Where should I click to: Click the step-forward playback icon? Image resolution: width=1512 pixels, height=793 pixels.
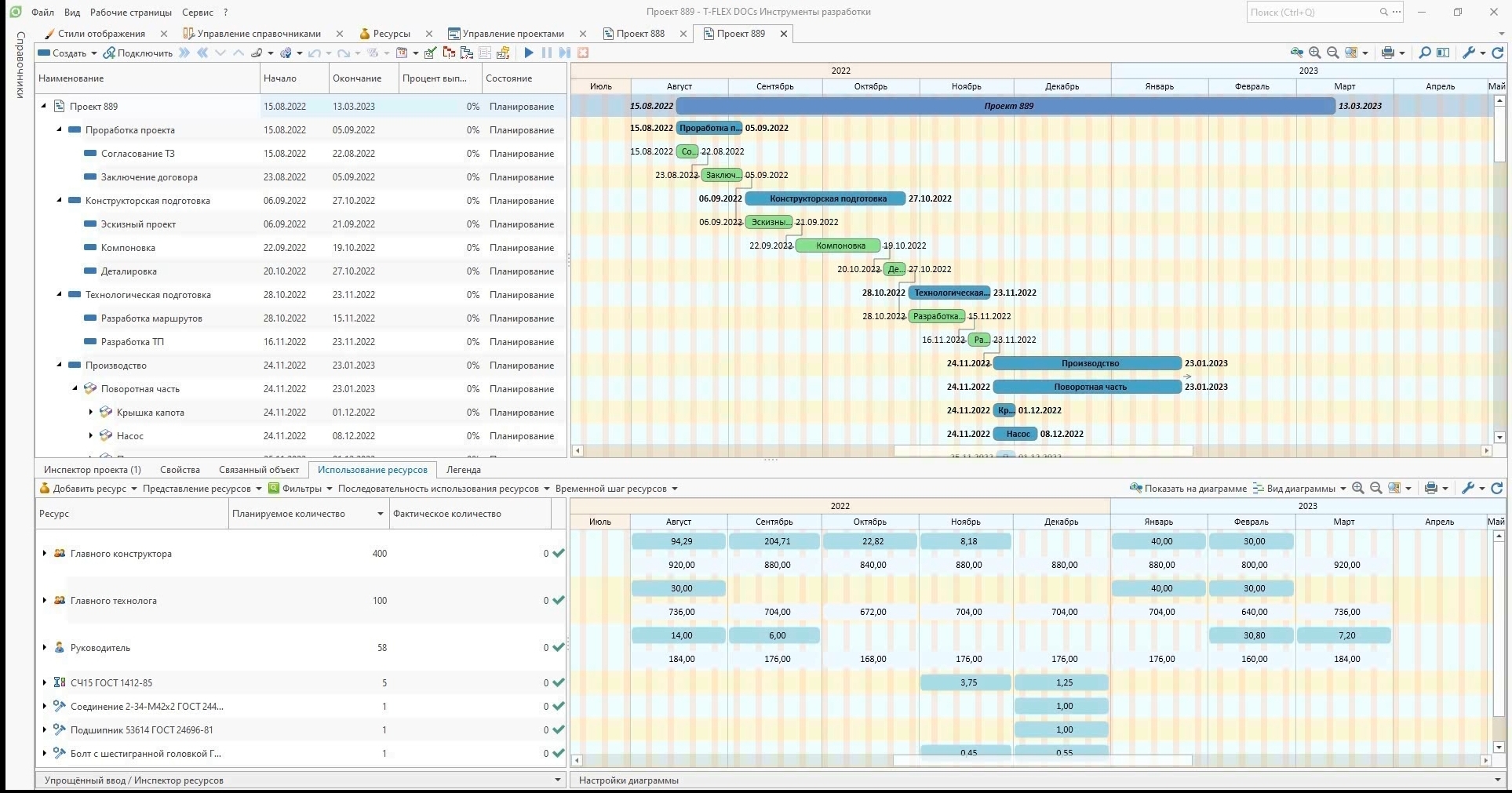coord(564,53)
